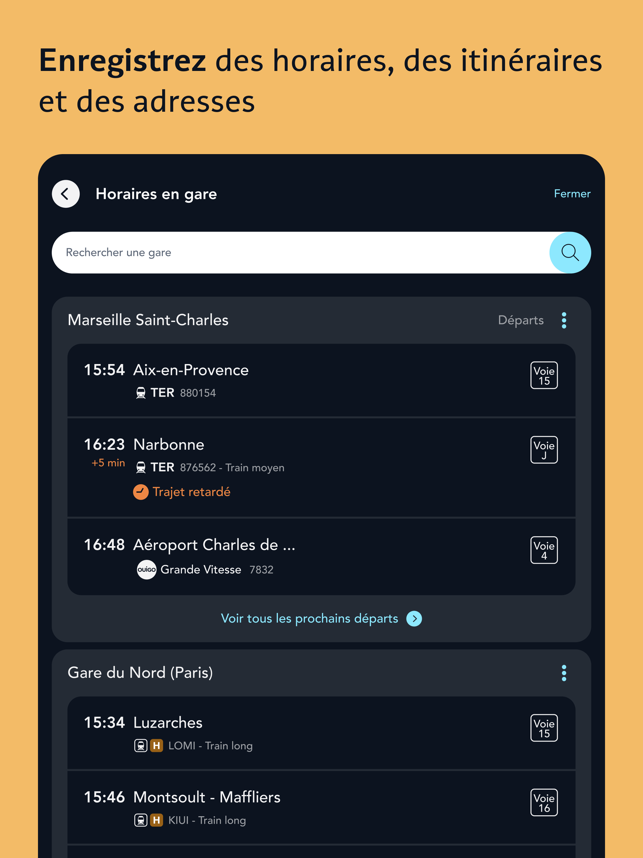
Task: Open the 15:54 Aix-en-Provence departure
Action: click(321, 380)
